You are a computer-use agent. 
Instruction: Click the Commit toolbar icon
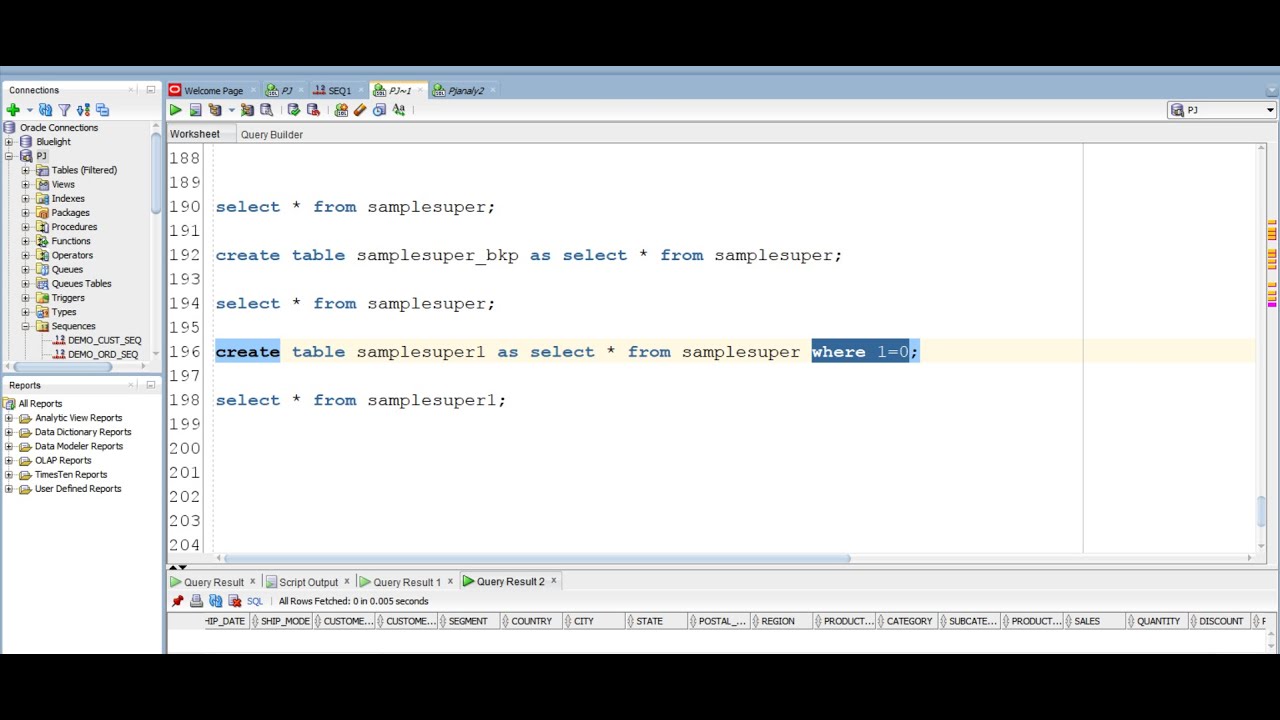tap(294, 110)
